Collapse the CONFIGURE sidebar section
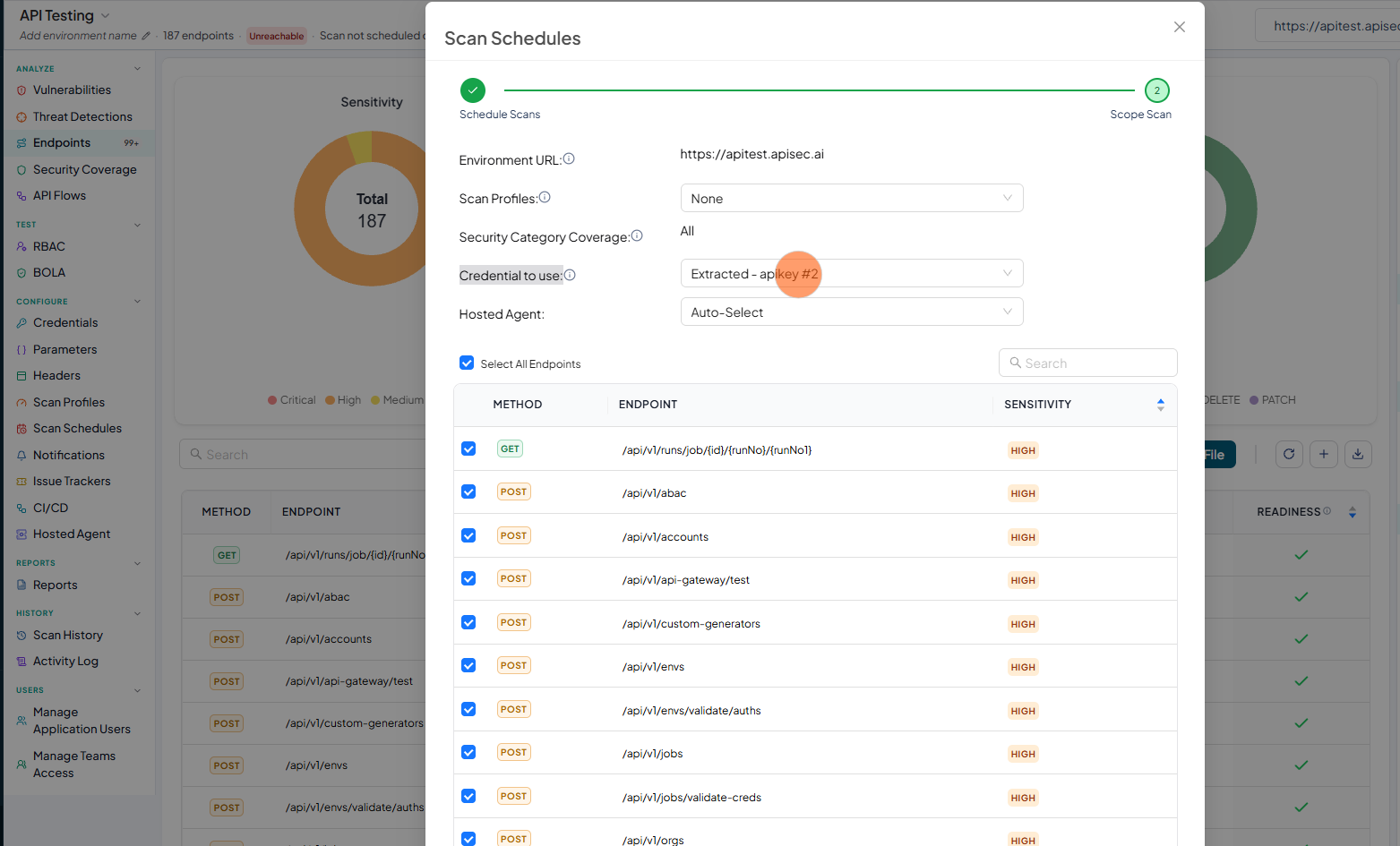1400x846 pixels. pyautogui.click(x=137, y=302)
